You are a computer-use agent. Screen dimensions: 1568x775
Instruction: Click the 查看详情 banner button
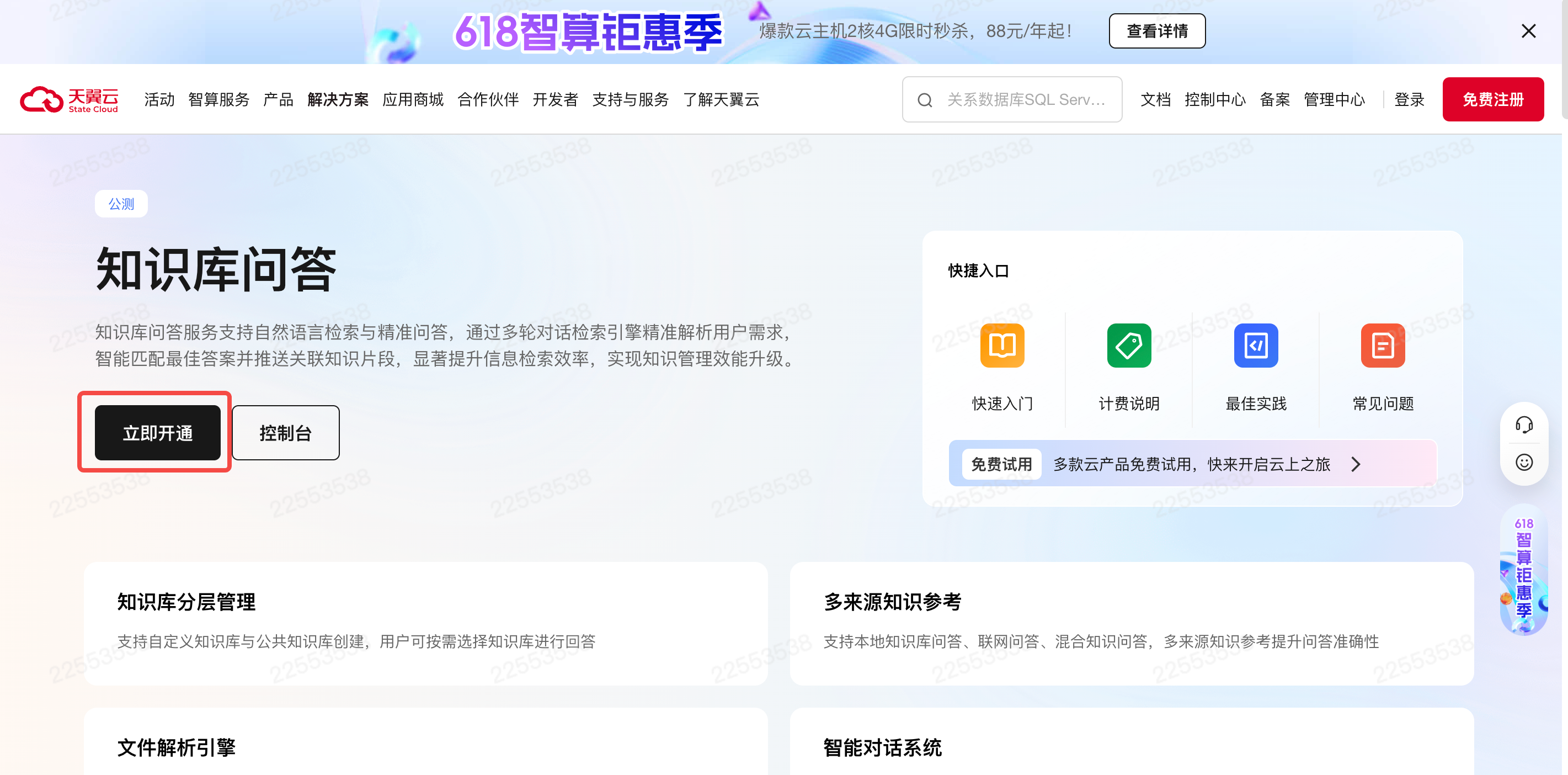pyautogui.click(x=1156, y=31)
